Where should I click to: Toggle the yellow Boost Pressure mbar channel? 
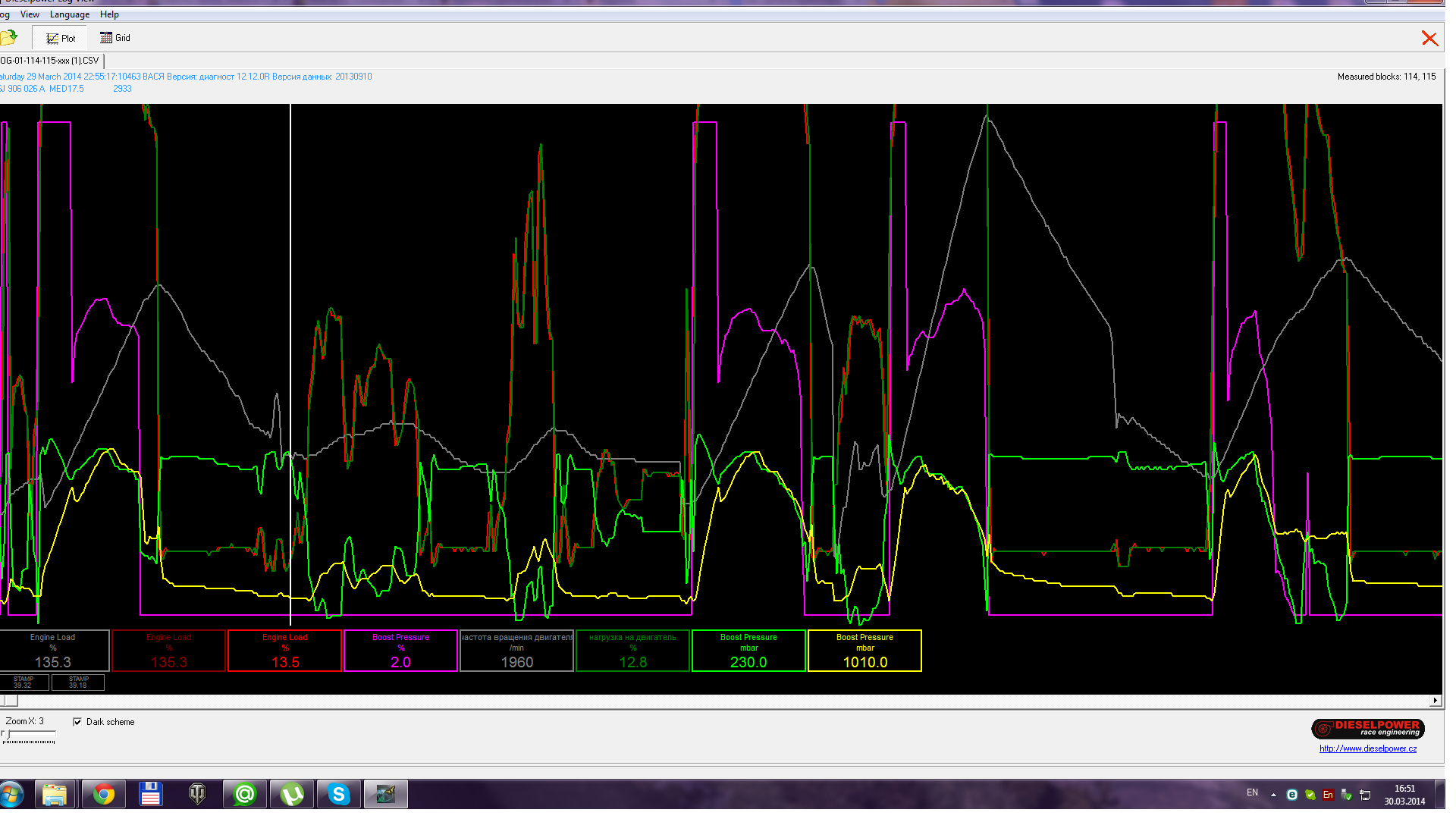[x=864, y=651]
